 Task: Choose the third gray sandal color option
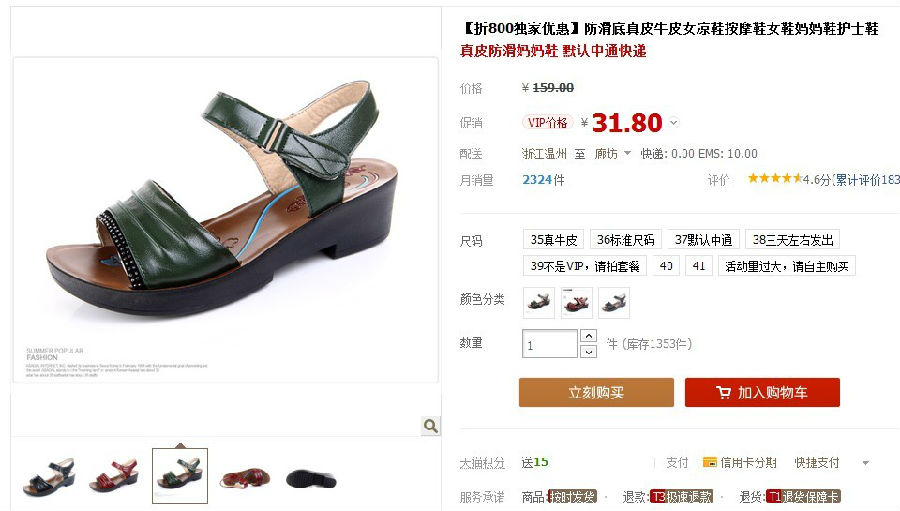(614, 303)
